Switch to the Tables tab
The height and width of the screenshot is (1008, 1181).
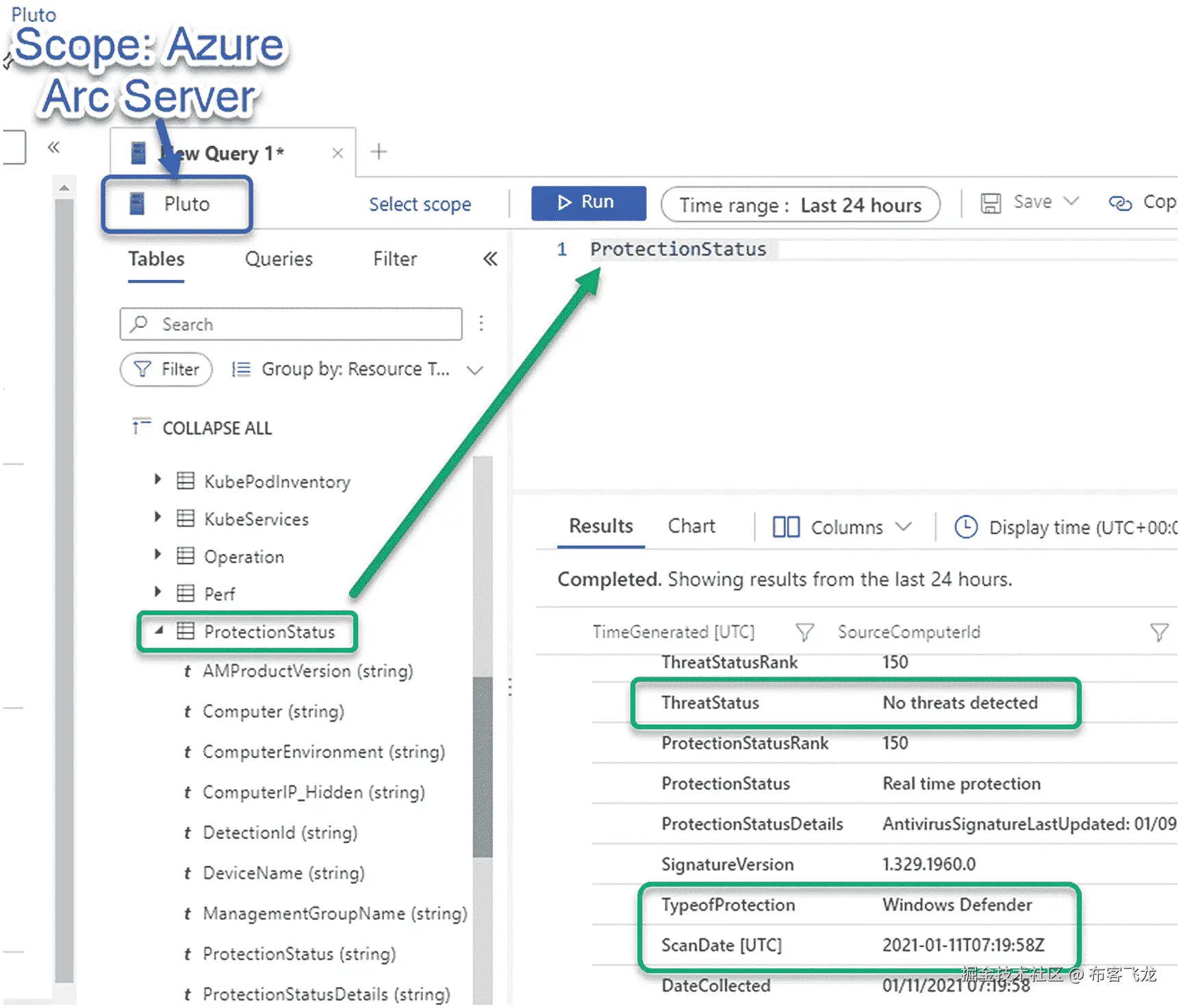pos(156,259)
